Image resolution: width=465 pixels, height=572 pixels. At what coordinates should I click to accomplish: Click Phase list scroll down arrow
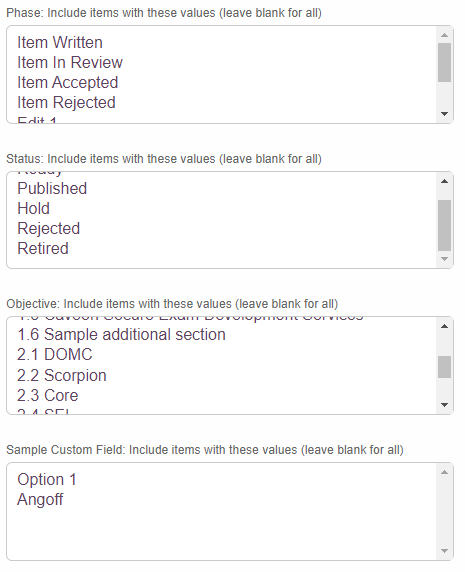coord(444,114)
